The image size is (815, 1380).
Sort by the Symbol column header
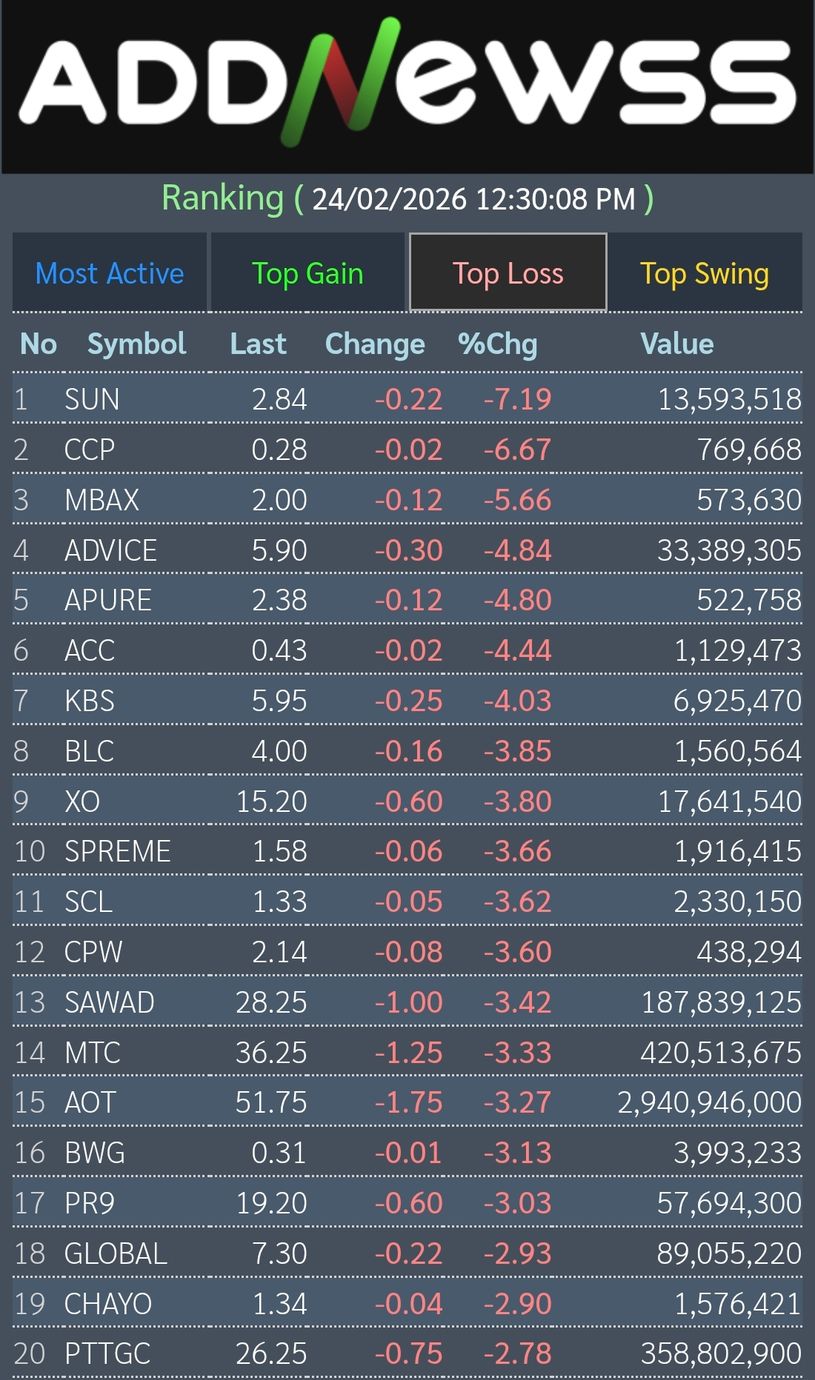(x=137, y=344)
